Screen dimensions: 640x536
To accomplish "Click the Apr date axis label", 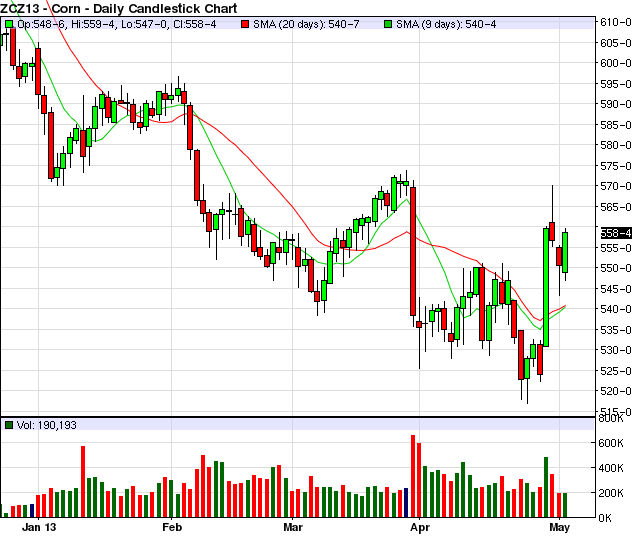I will point(420,527).
